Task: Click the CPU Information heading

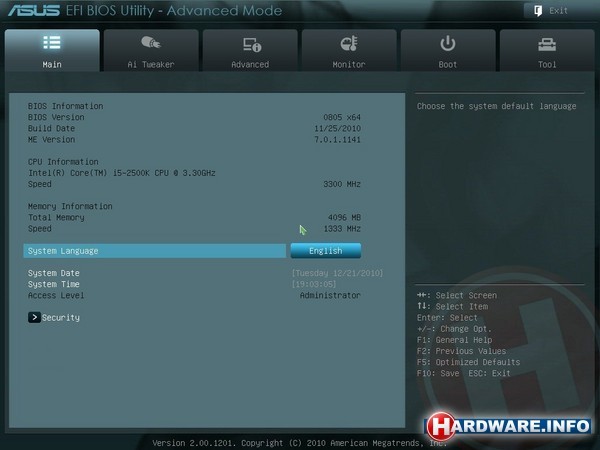Action: [x=63, y=161]
